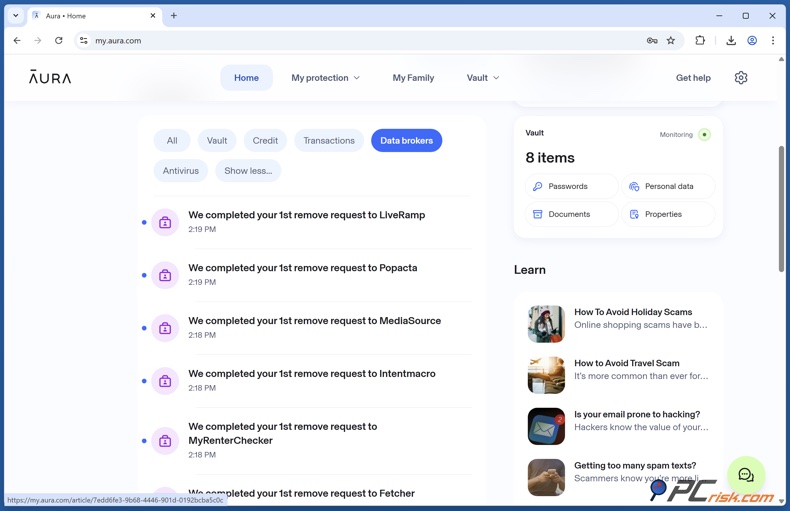Open the Holiday Scams article thumbnail
Screen dimensions: 790x511
pos(546,324)
